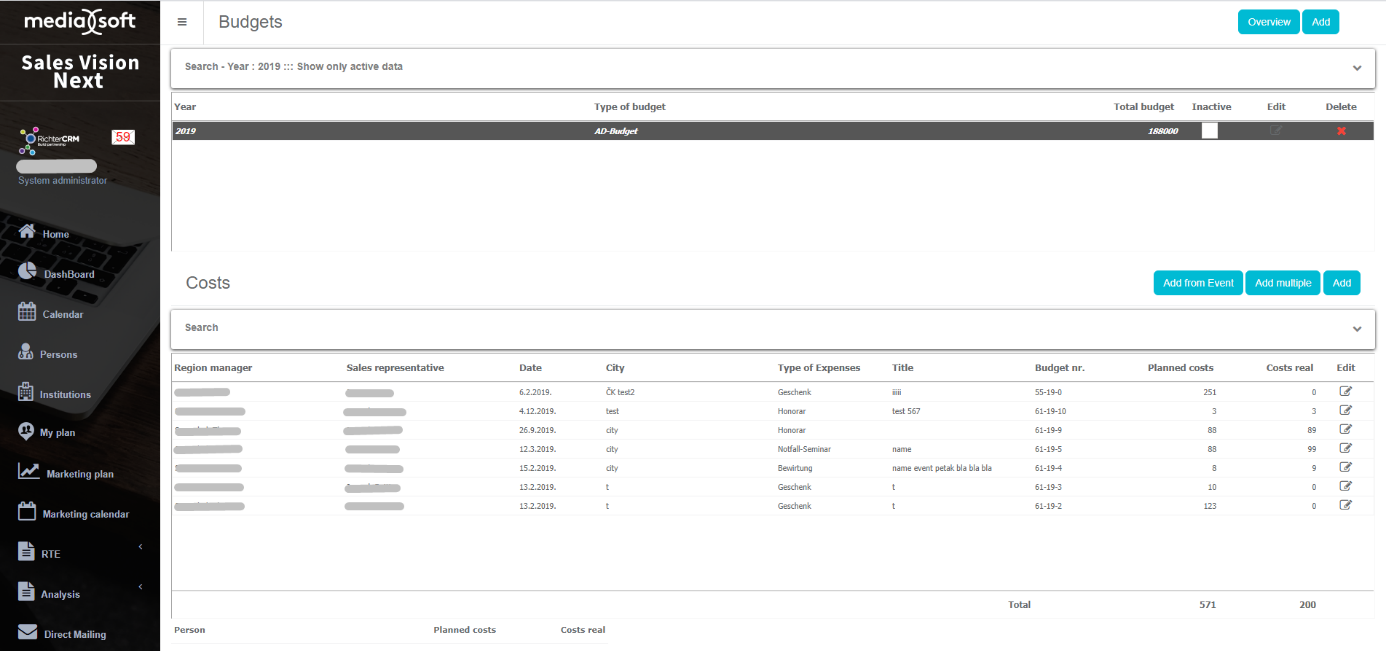Edit cost row with budget nr. 61-19-5

pos(1345,449)
